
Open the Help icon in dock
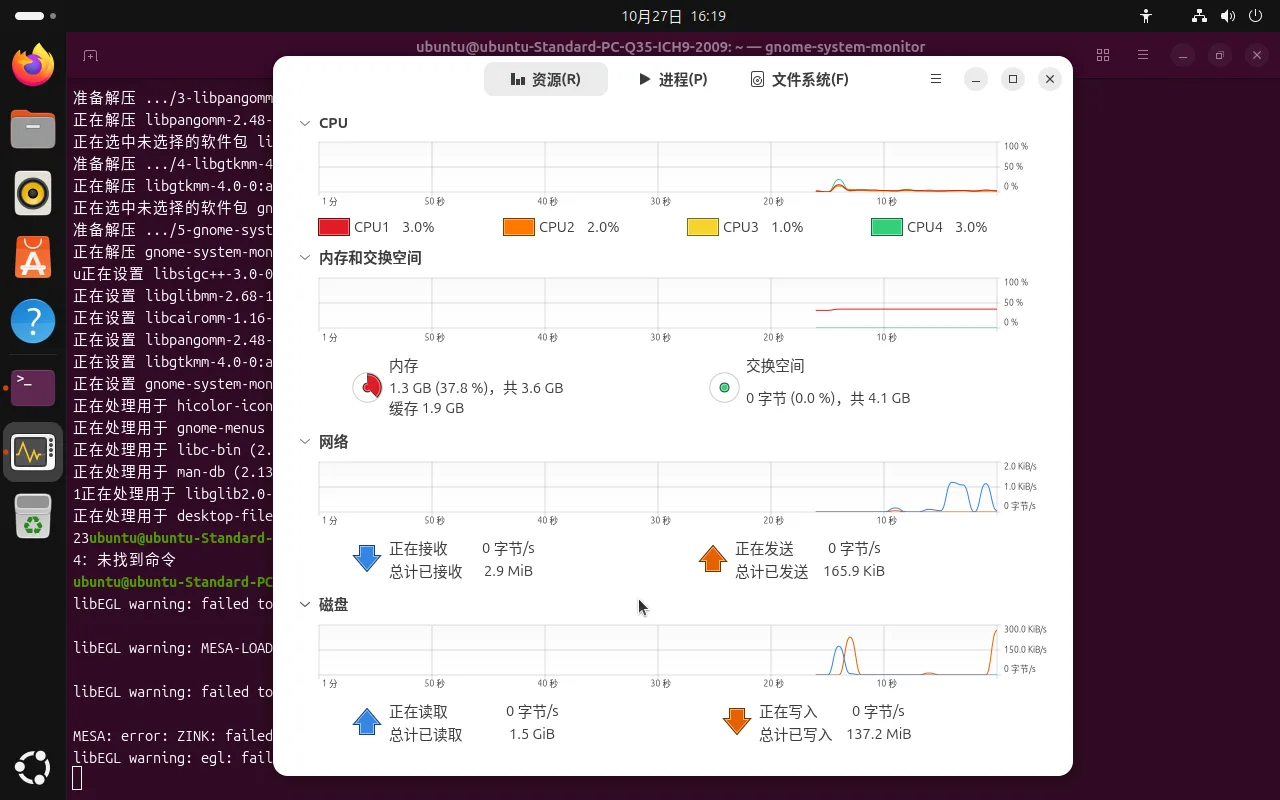(x=33, y=322)
